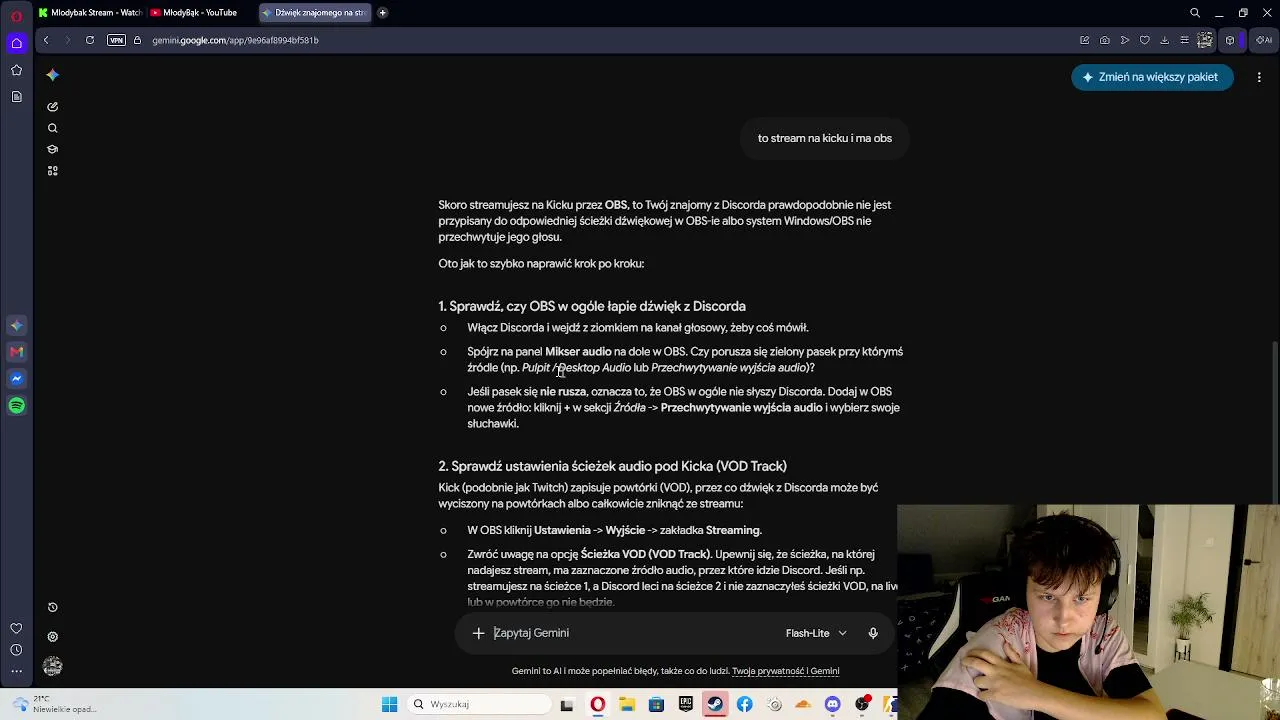The width and height of the screenshot is (1280, 720).
Task: Open Gmail from Opera sidebar
Action: tap(16, 352)
